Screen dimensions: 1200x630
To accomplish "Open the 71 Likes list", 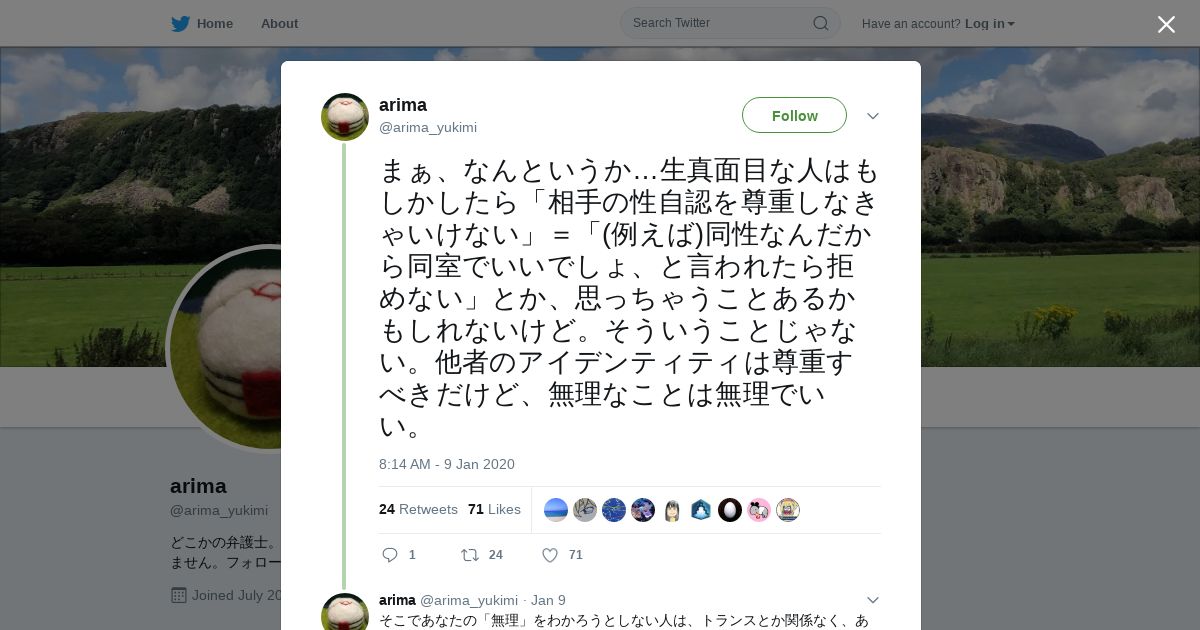I will [494, 509].
